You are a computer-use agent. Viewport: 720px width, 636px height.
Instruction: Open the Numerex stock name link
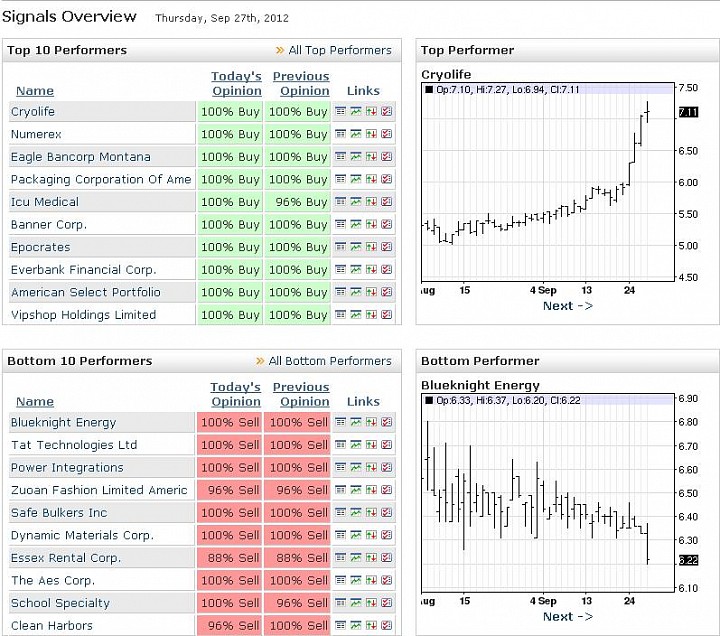pyautogui.click(x=36, y=134)
